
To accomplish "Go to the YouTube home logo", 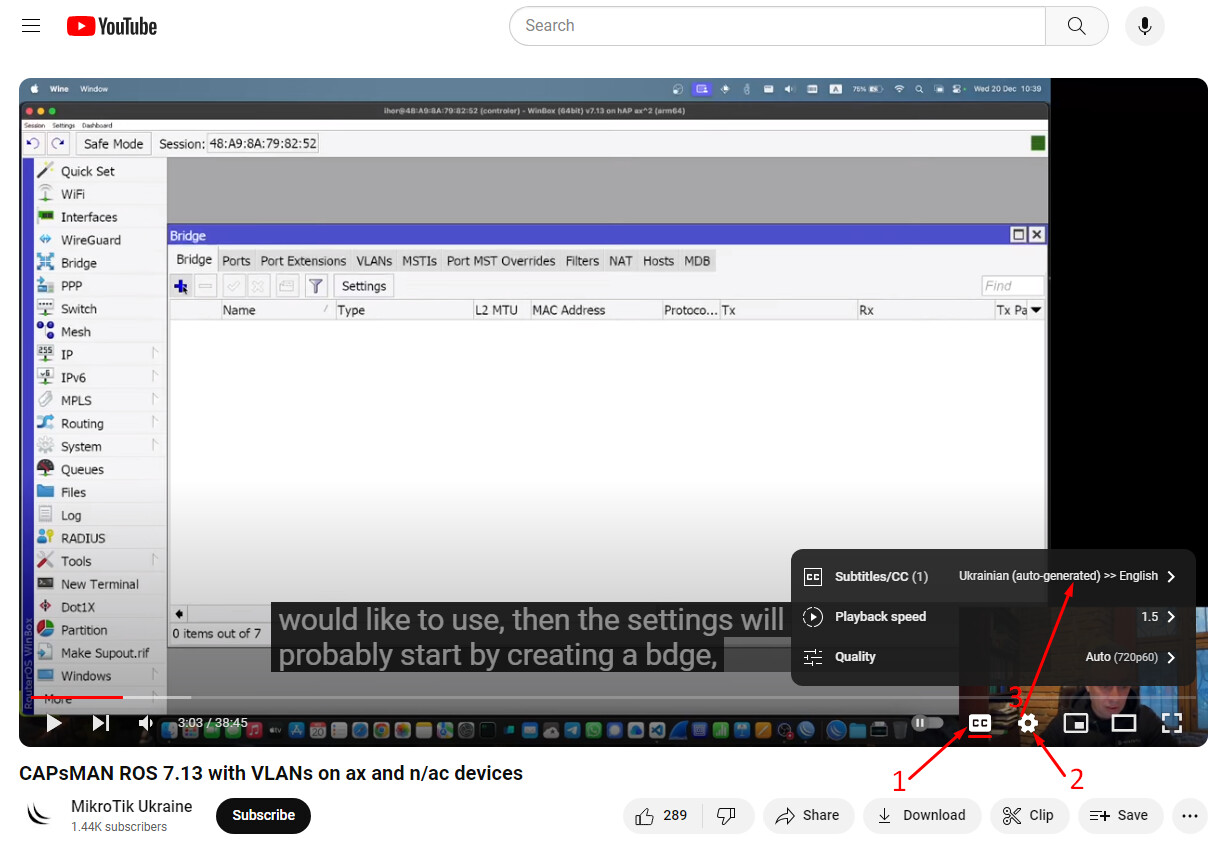I will [112, 26].
